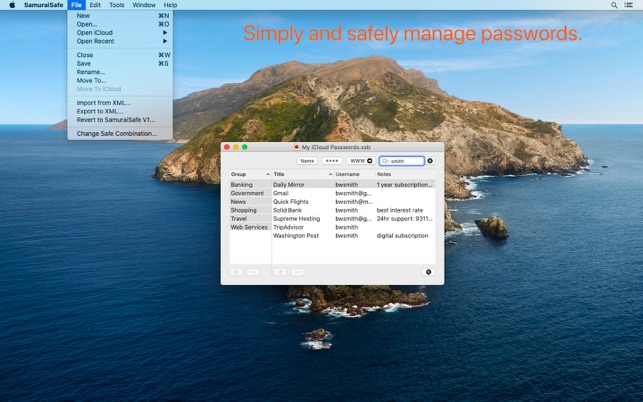This screenshot has height=402, width=643.
Task: Select the Daily Mirror entry
Action: (x=353, y=185)
